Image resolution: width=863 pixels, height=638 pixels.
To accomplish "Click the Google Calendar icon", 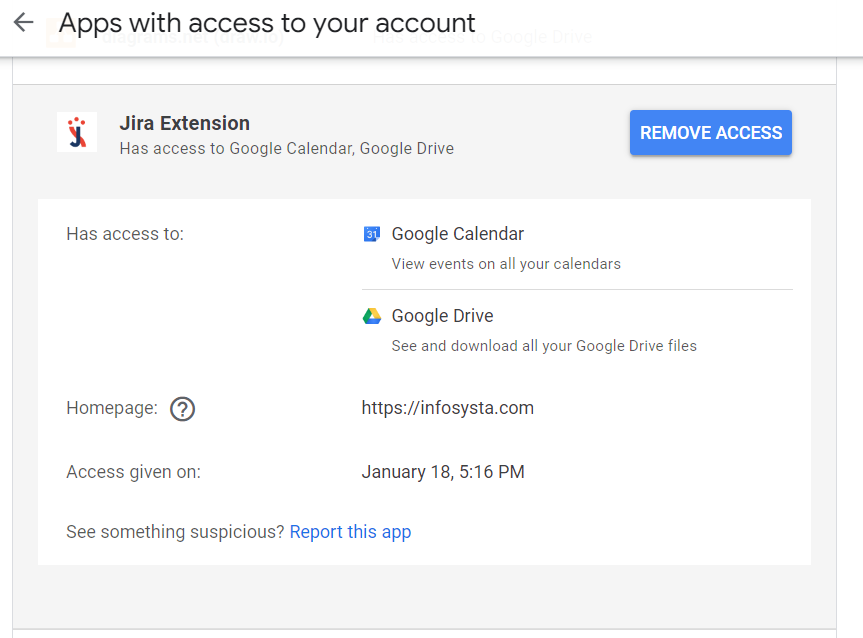I will click(371, 234).
